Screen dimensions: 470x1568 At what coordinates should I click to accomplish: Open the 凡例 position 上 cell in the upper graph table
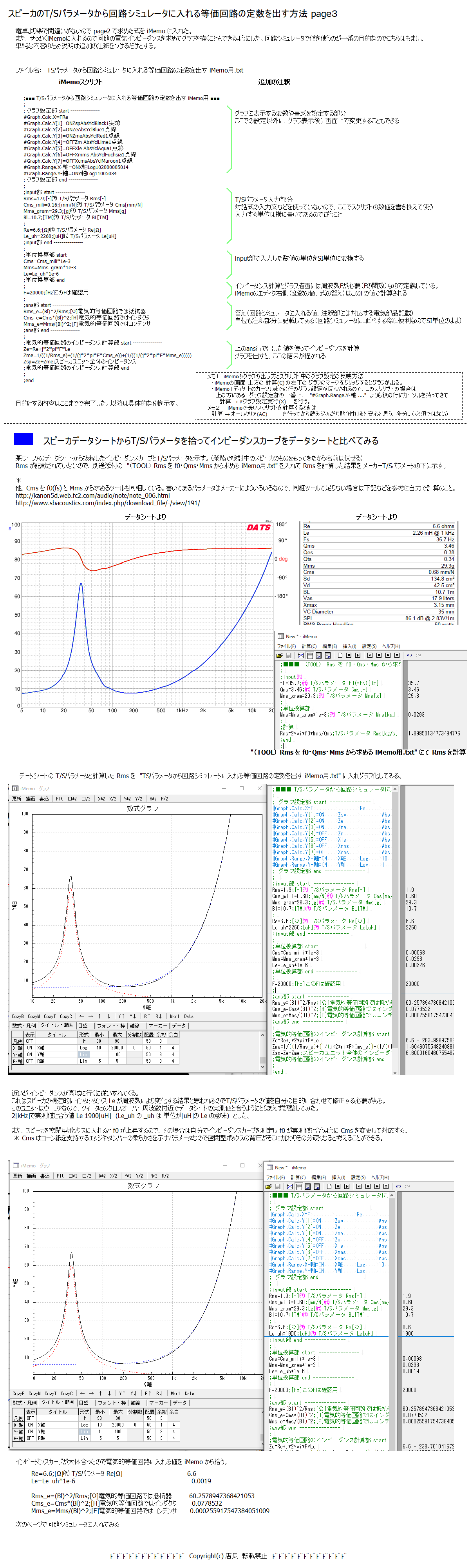pyautogui.click(x=83, y=1041)
